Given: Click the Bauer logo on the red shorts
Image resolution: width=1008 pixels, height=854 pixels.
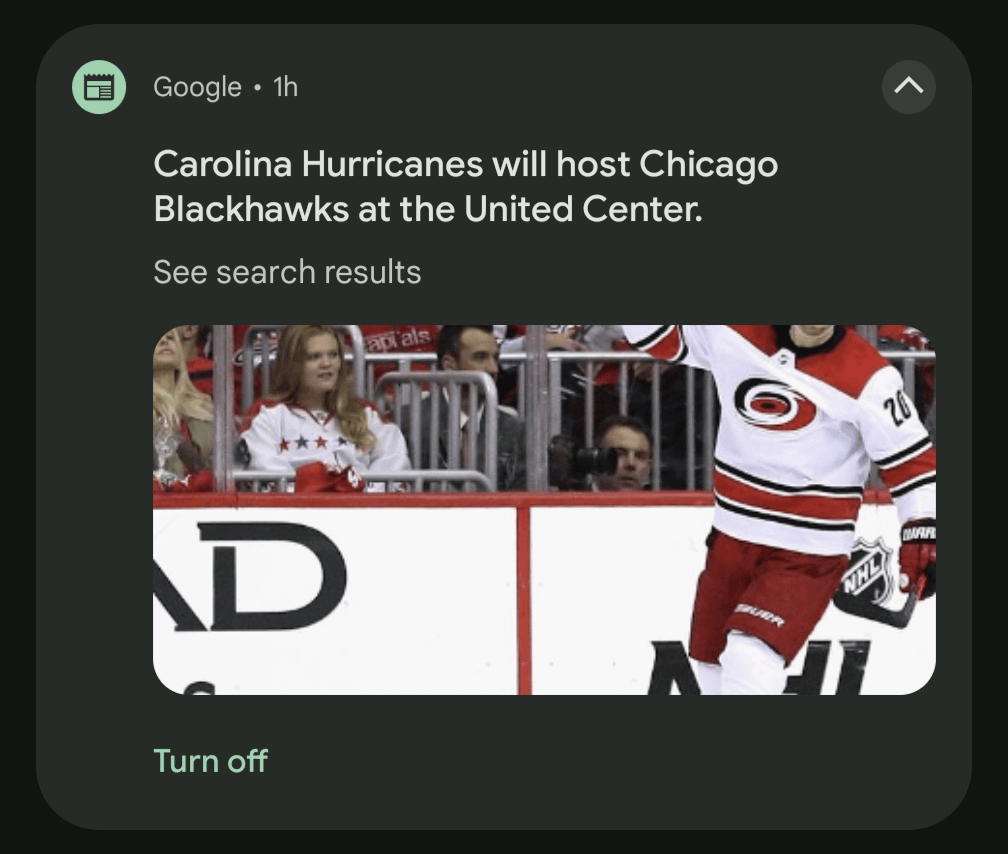Looking at the screenshot, I should 761,613.
